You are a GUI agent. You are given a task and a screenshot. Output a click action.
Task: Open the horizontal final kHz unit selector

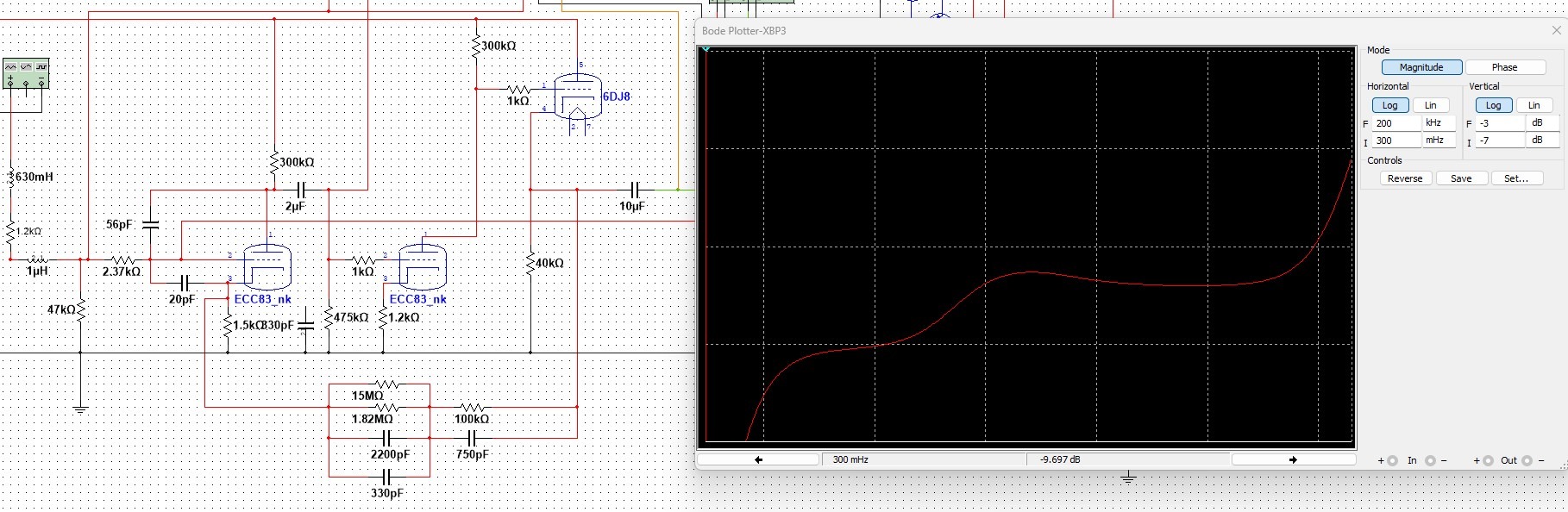coord(1439,122)
